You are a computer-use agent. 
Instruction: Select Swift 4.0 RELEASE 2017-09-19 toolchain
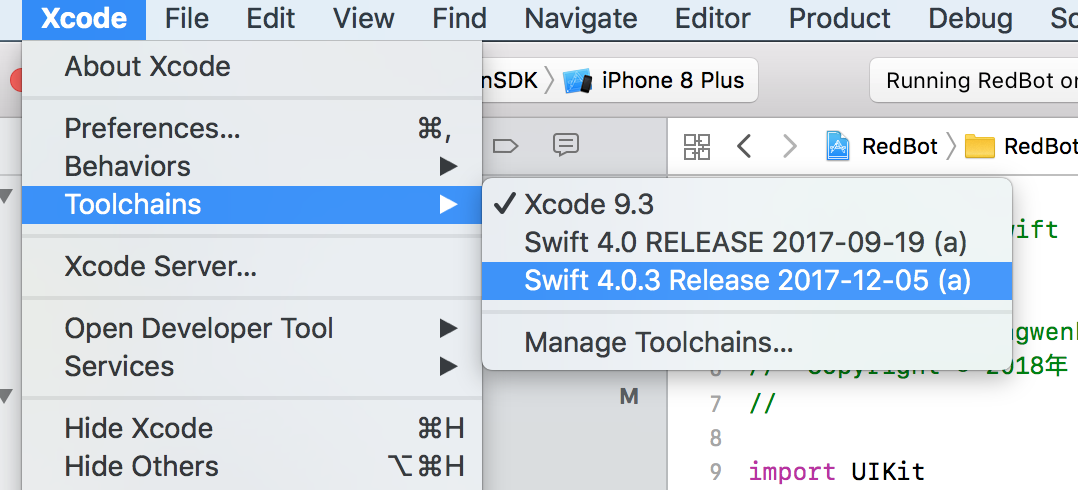pos(747,242)
